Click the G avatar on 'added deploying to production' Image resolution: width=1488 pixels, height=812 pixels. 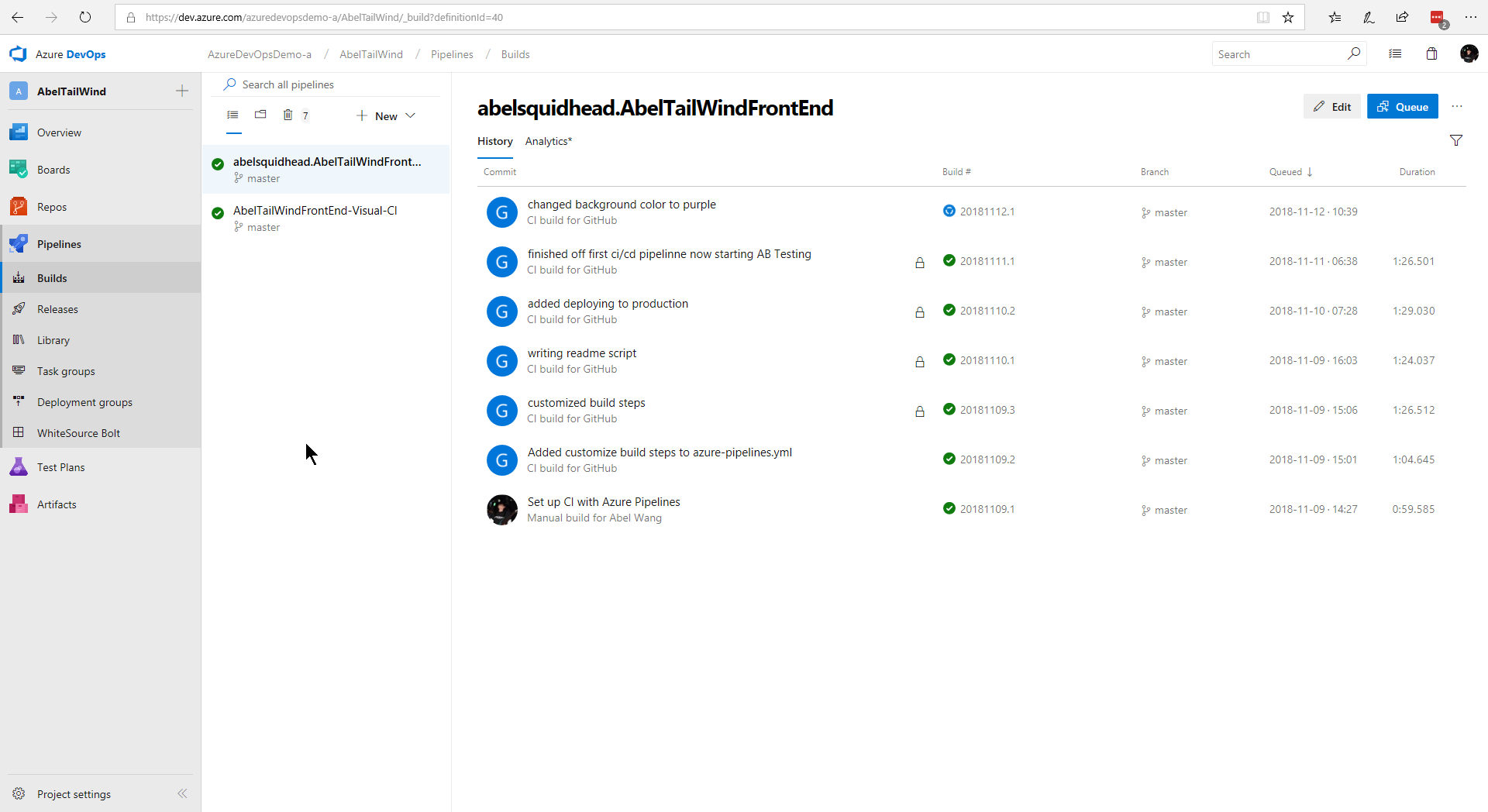coord(502,311)
